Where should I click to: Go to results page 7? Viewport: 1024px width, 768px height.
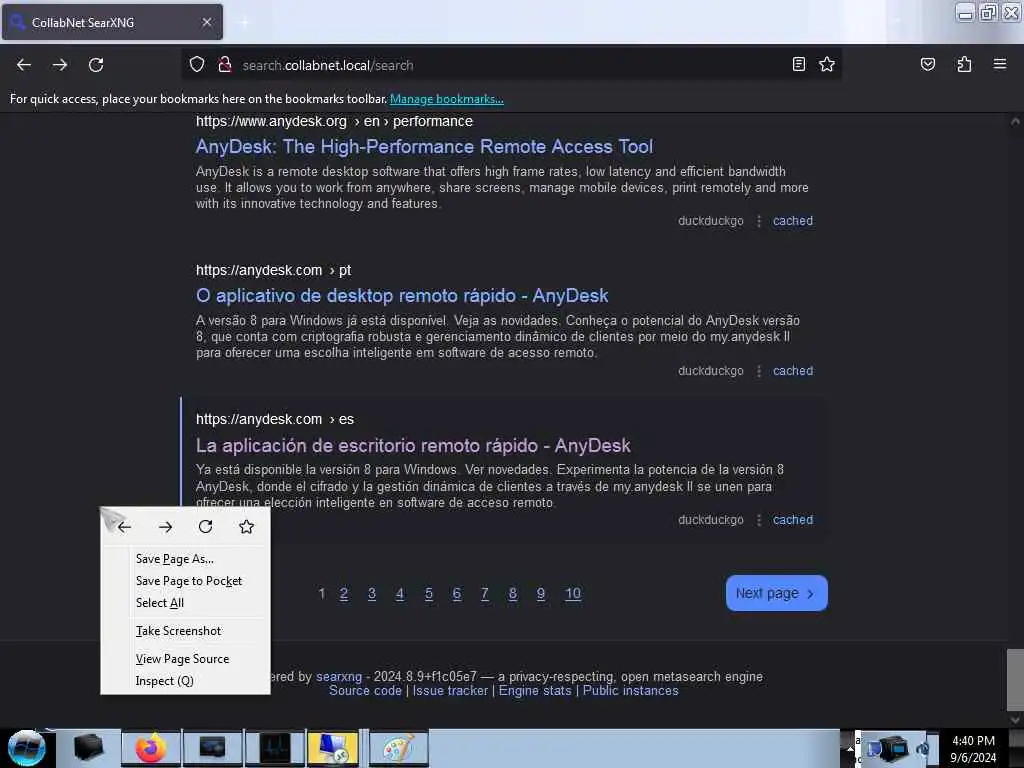485,594
